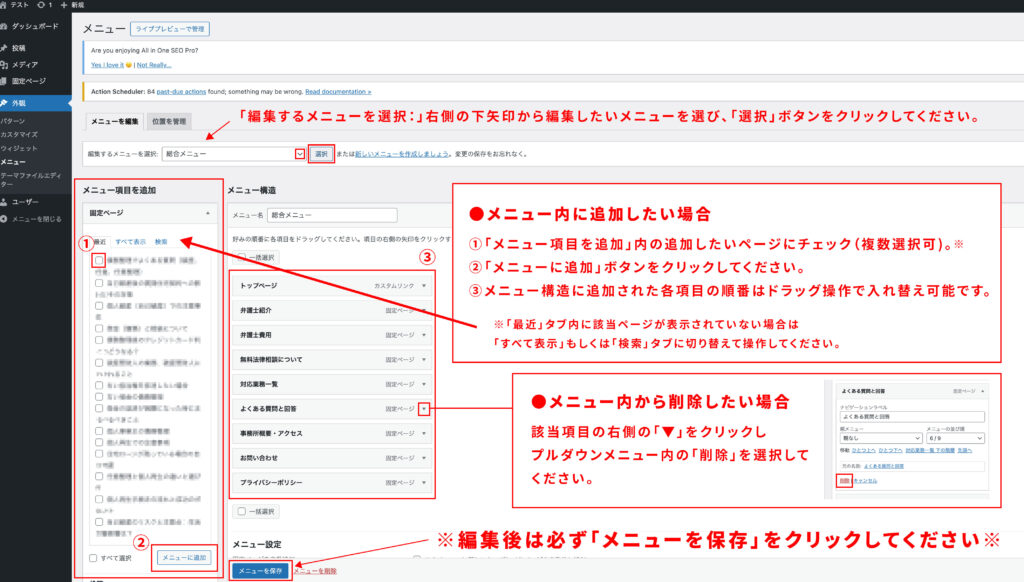This screenshot has height=582, width=1024.
Task: Click the home icon beside テスト
Action: (3, 5)
